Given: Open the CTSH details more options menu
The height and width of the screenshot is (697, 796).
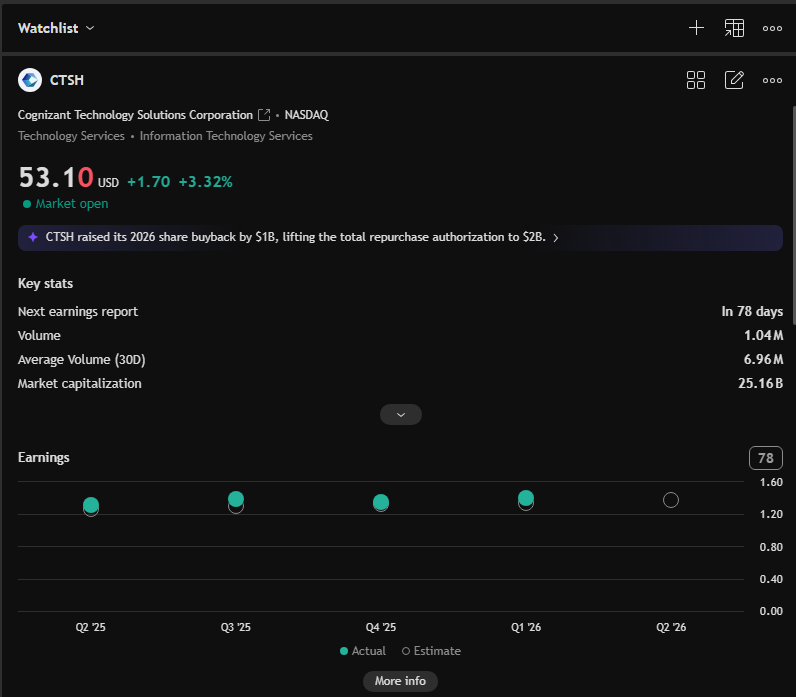Looking at the screenshot, I should pyautogui.click(x=772, y=80).
